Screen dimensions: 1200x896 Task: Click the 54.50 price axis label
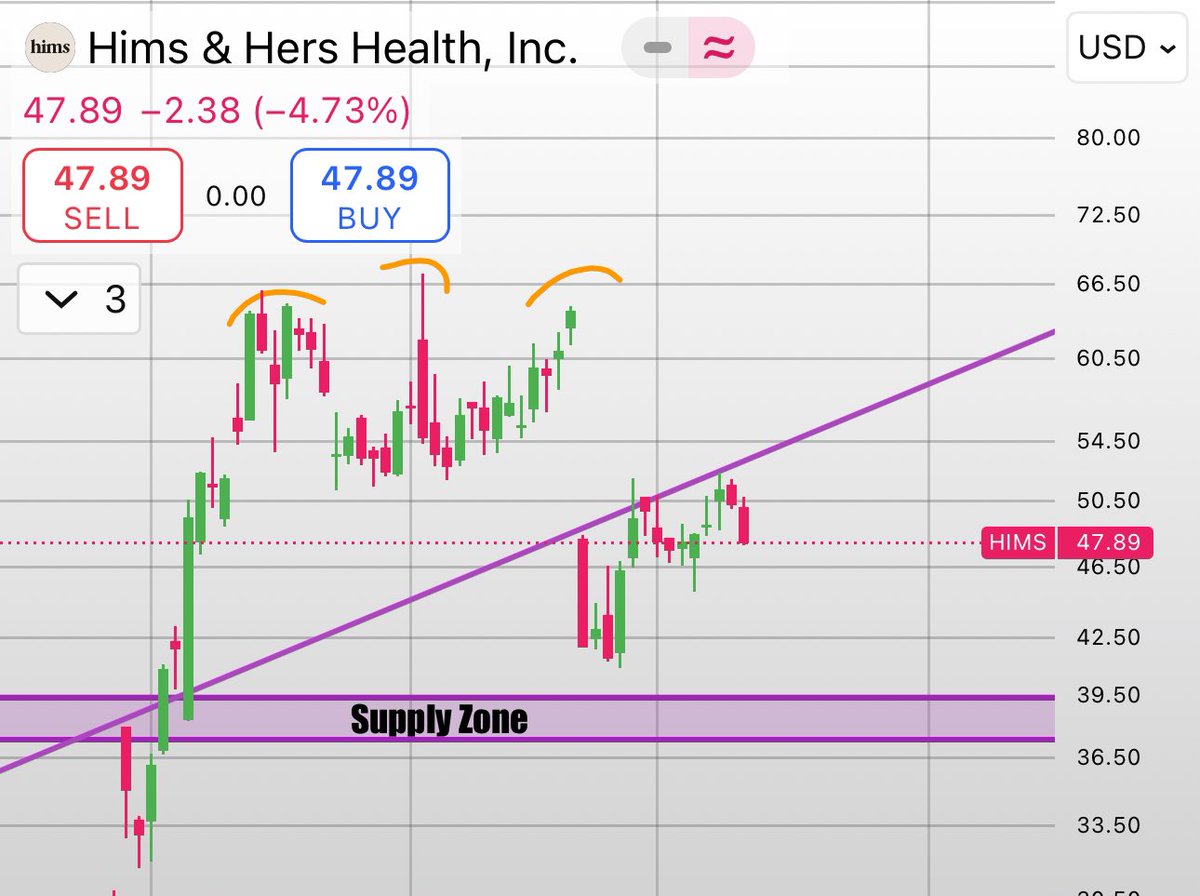[x=1108, y=441]
